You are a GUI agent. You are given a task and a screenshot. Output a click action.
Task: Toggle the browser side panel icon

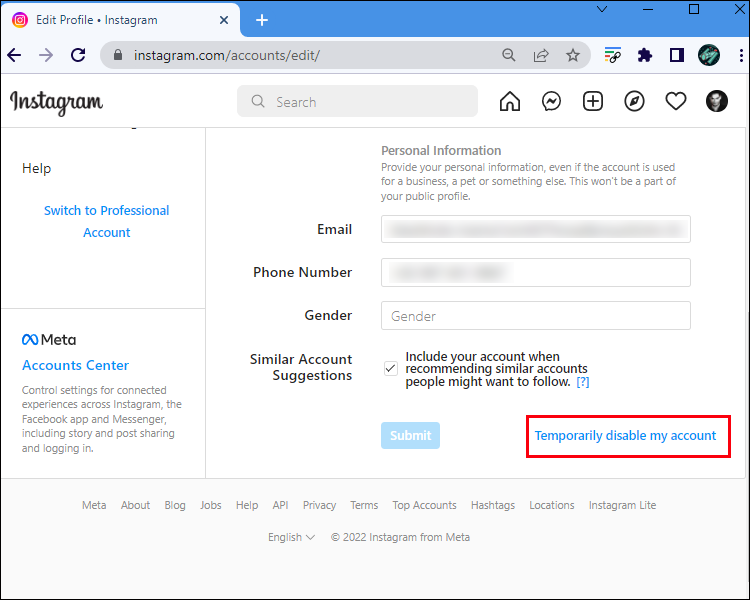[x=676, y=56]
